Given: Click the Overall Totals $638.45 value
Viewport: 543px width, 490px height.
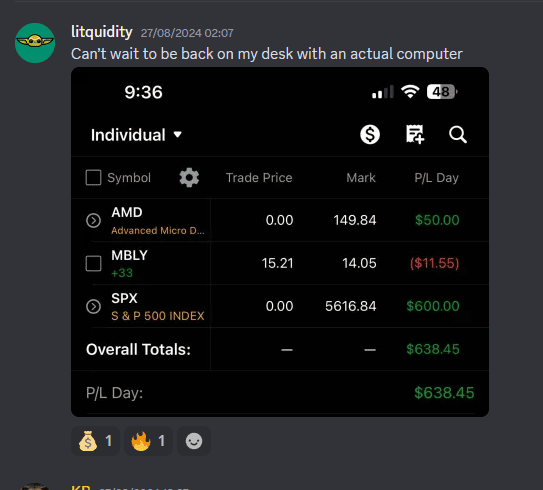Looking at the screenshot, I should (433, 349).
